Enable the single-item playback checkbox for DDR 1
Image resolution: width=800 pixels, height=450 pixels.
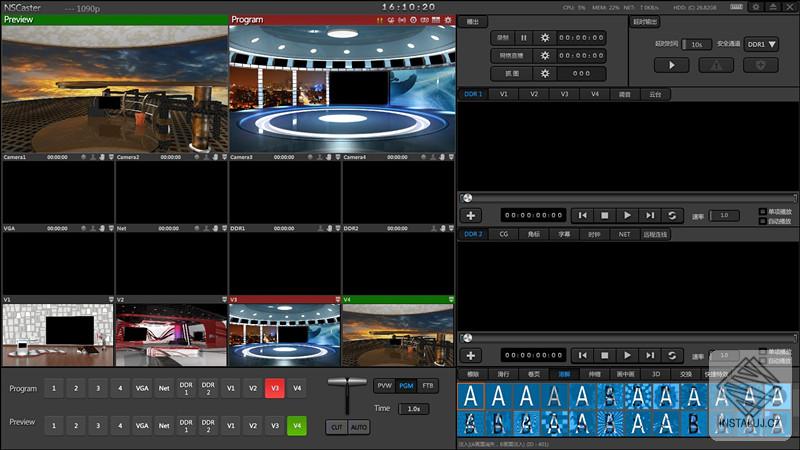[763, 211]
